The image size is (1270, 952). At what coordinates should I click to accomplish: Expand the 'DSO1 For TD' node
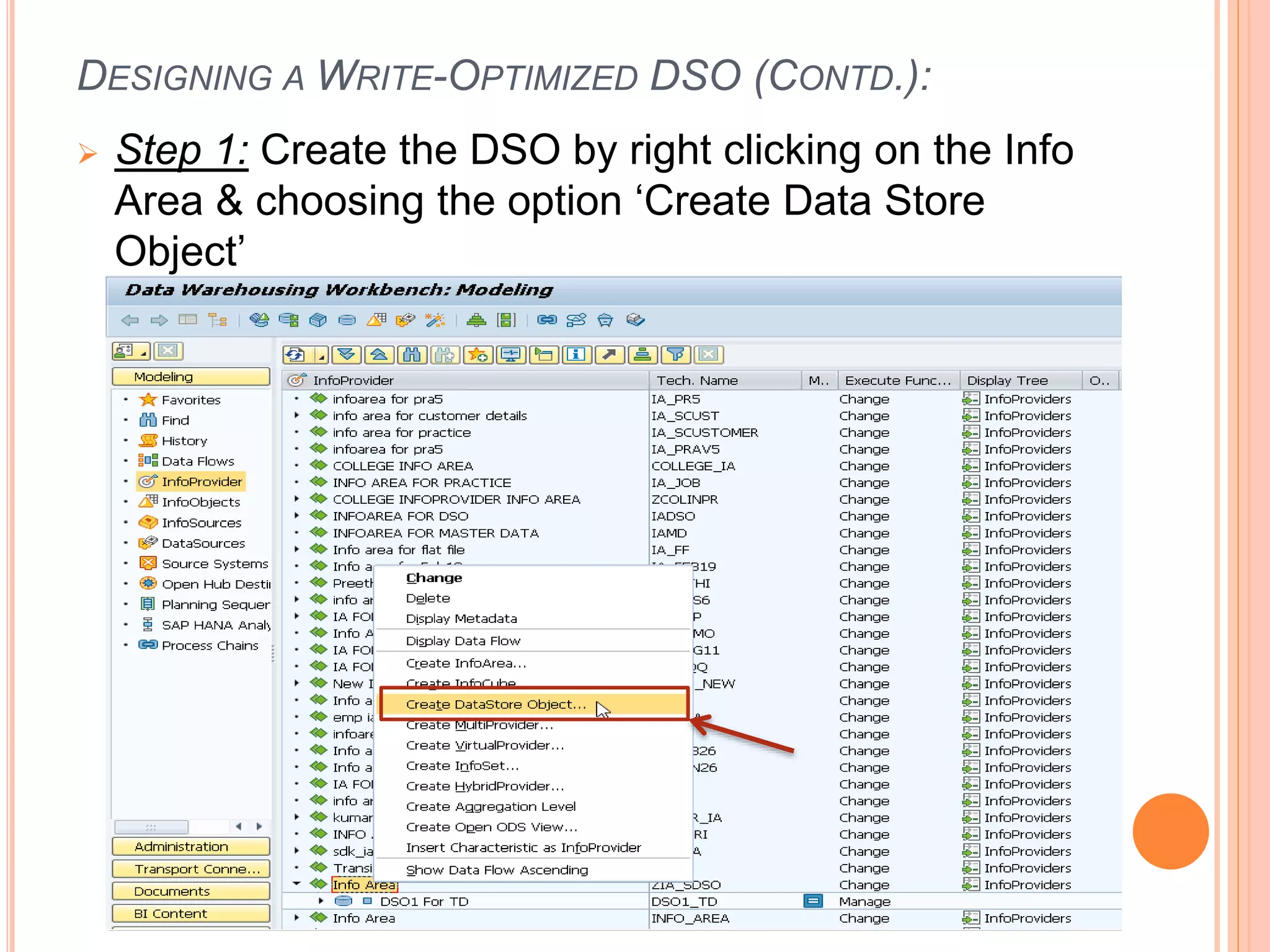coord(321,901)
